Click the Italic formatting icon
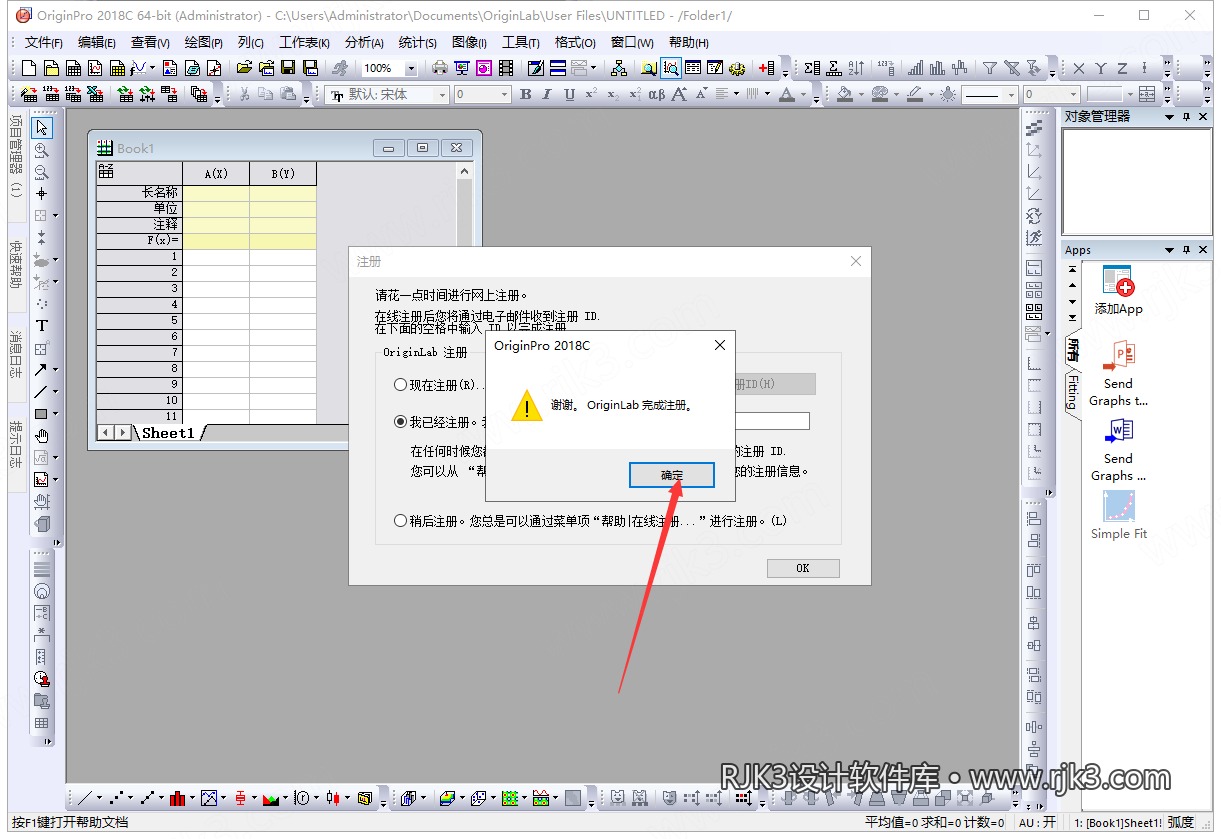 click(547, 94)
